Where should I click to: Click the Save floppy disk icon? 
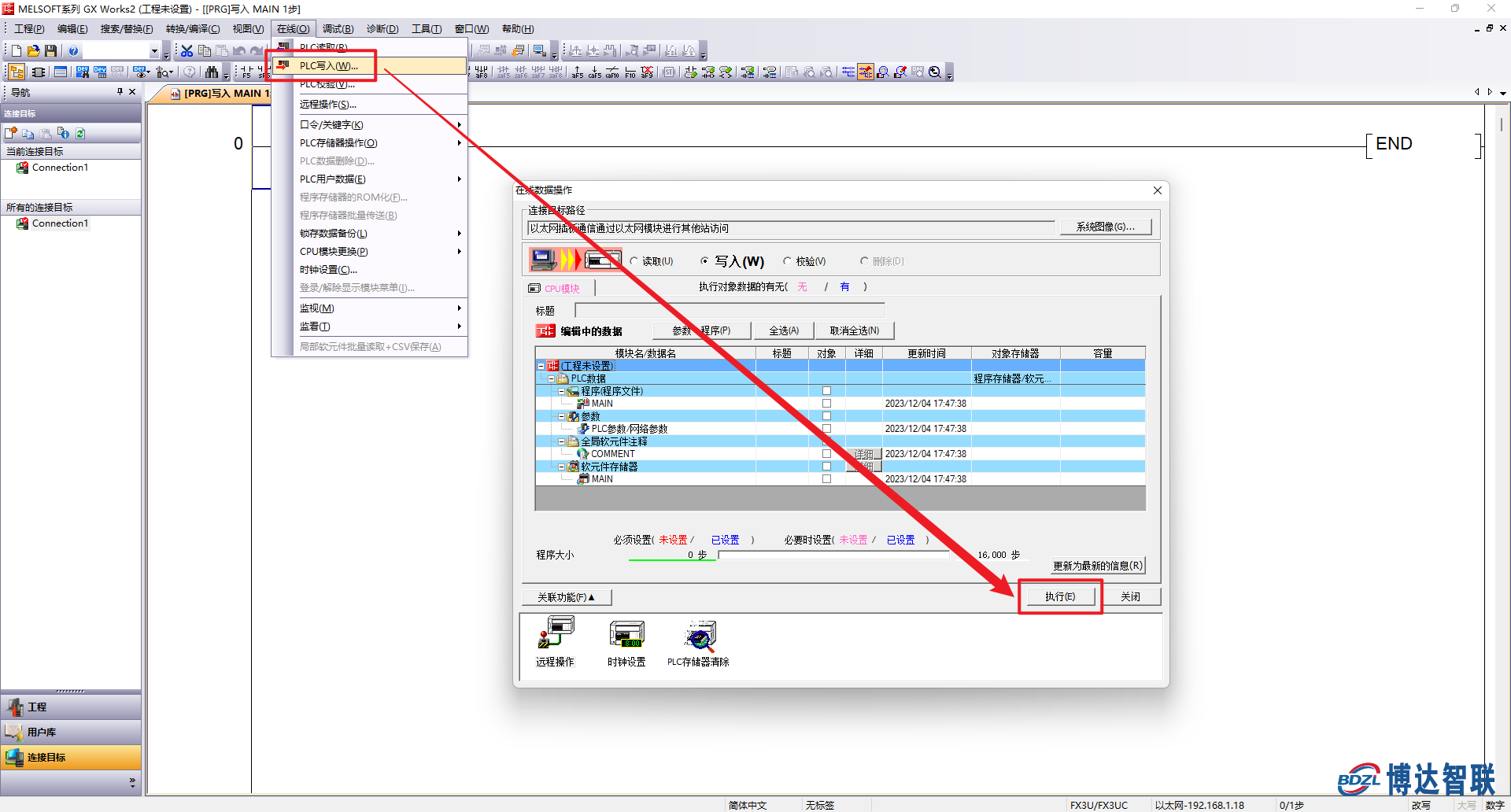[x=51, y=51]
